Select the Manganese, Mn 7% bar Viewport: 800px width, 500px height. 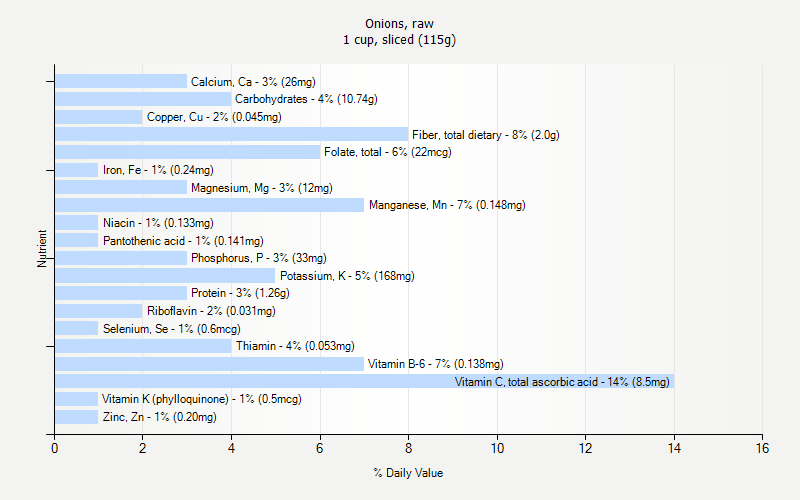209,205
